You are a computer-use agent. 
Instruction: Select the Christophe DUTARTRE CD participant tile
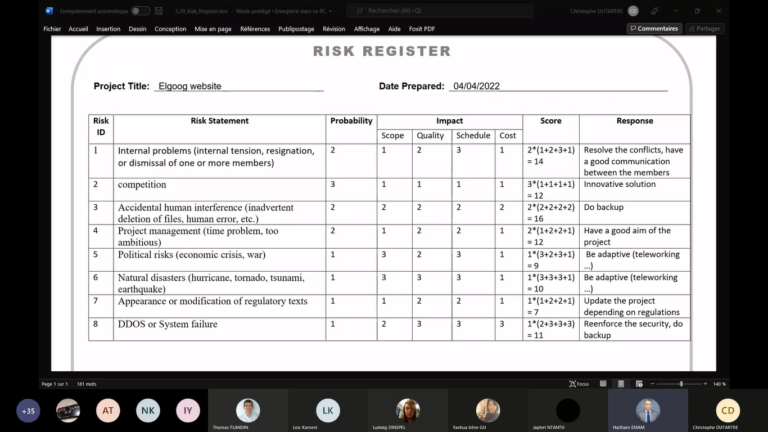point(728,410)
